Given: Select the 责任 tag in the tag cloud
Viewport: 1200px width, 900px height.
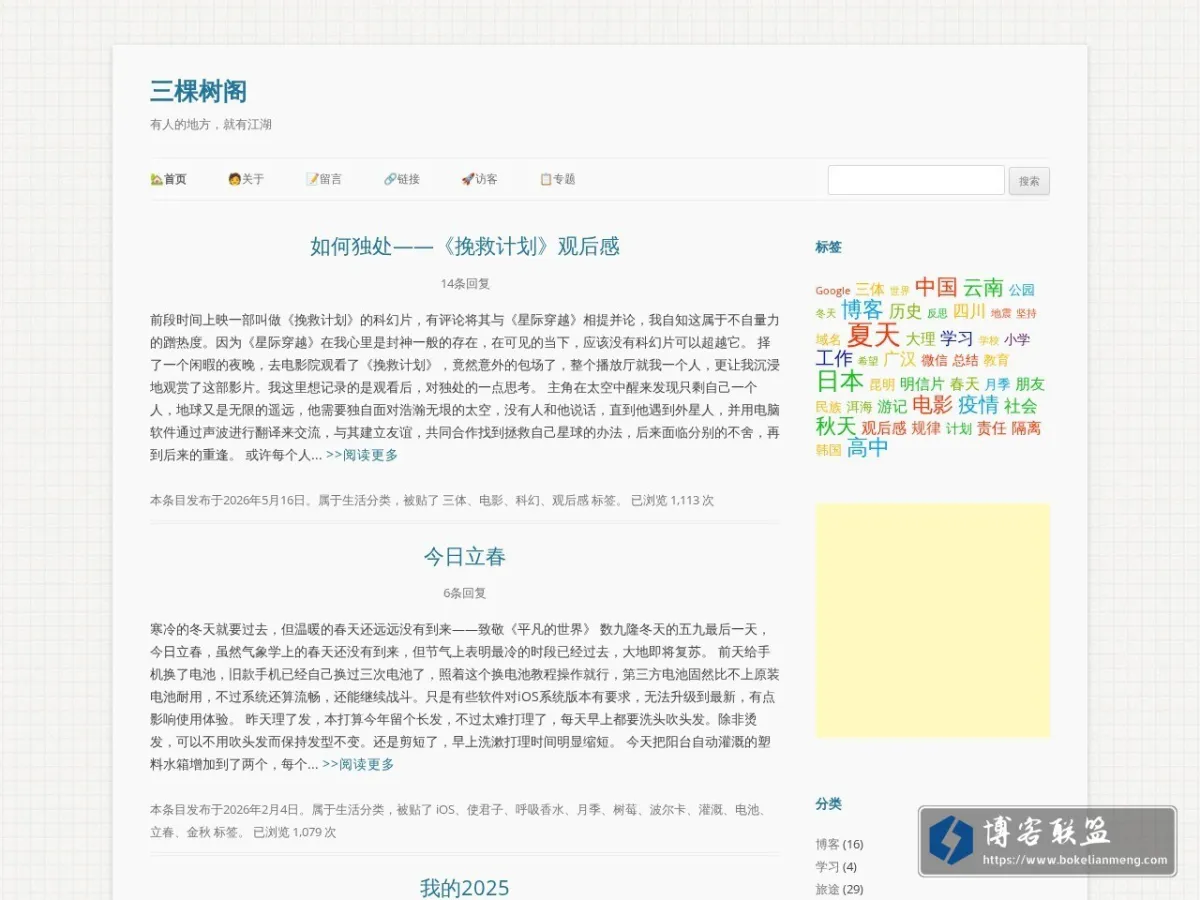Looking at the screenshot, I should pyautogui.click(x=991, y=428).
